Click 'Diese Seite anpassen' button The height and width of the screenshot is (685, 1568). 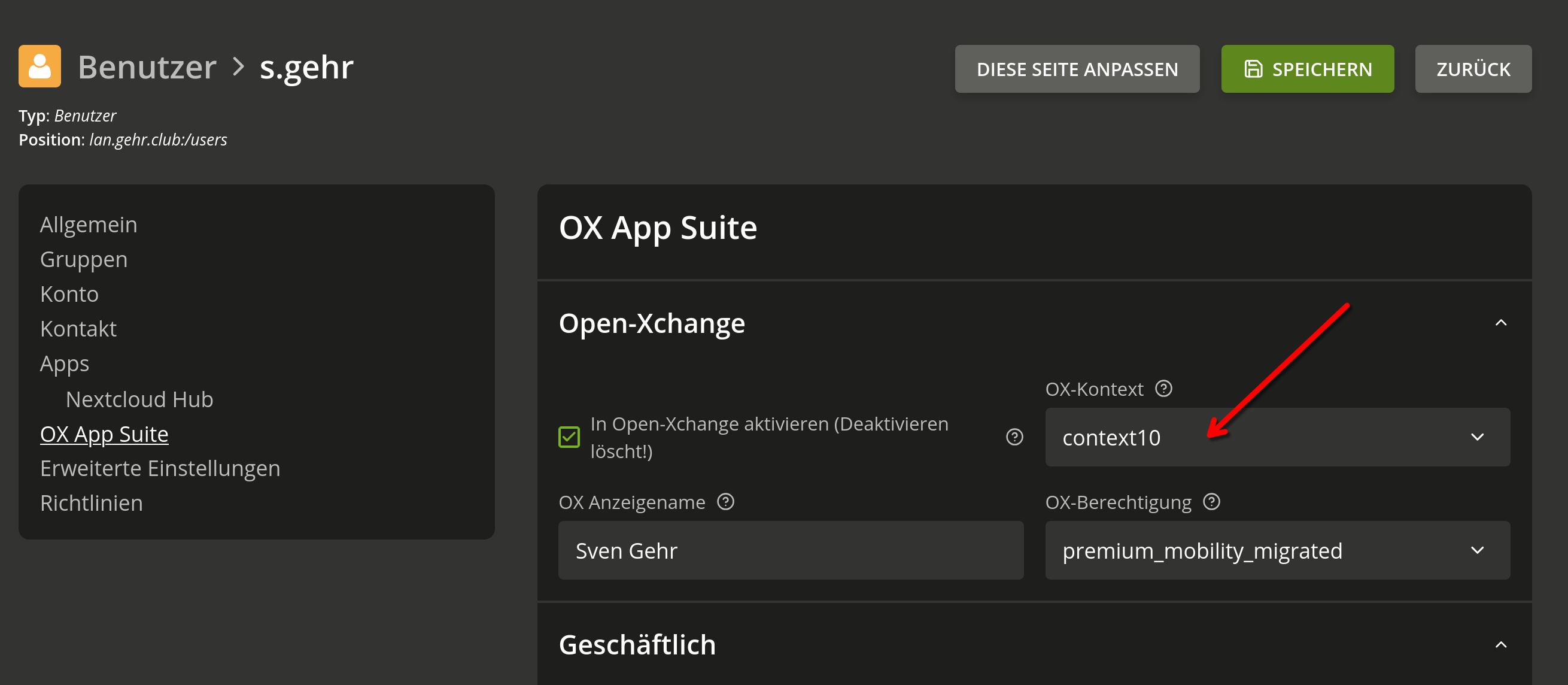(1076, 69)
